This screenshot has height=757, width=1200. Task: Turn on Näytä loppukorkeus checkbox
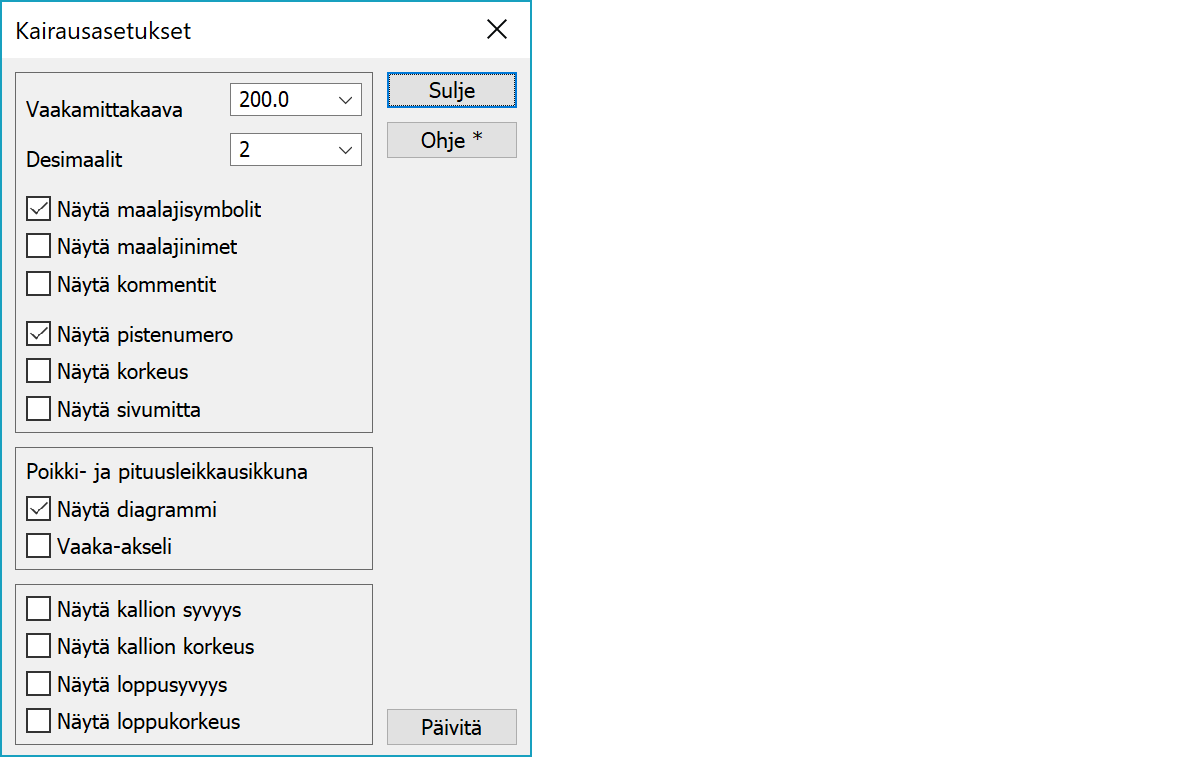pos(39,721)
